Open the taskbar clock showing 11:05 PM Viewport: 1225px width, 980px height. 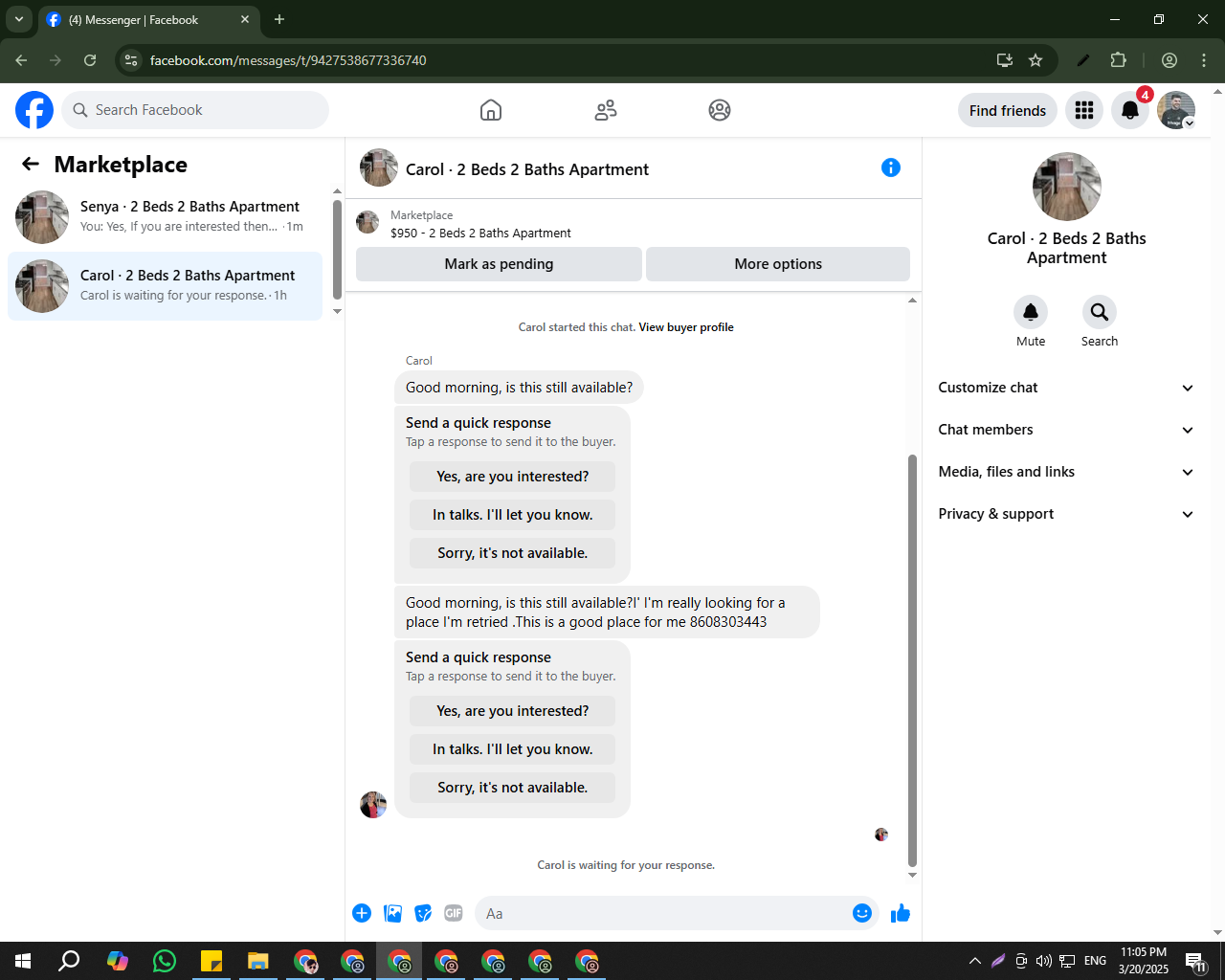1144,961
